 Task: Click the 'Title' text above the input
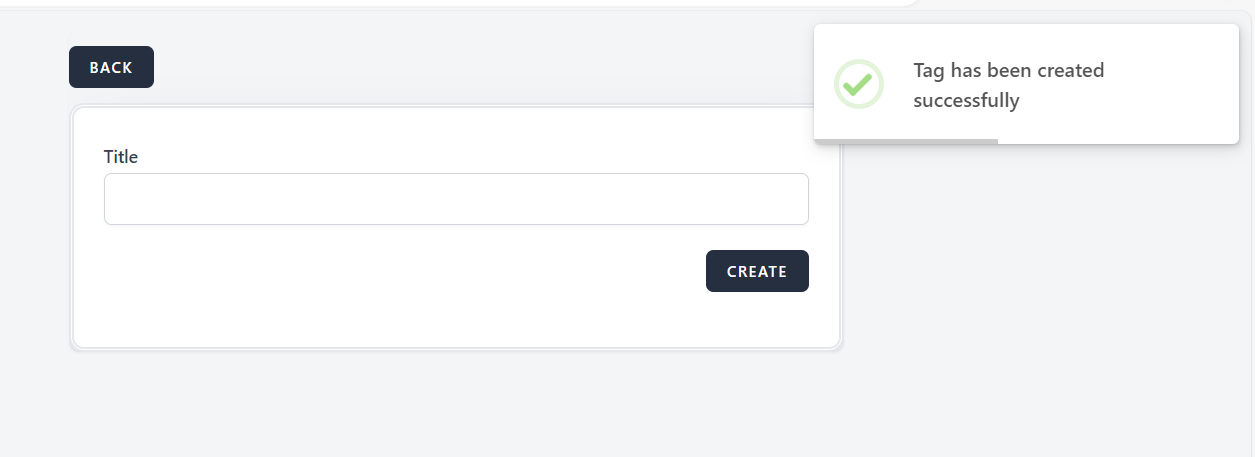121,157
